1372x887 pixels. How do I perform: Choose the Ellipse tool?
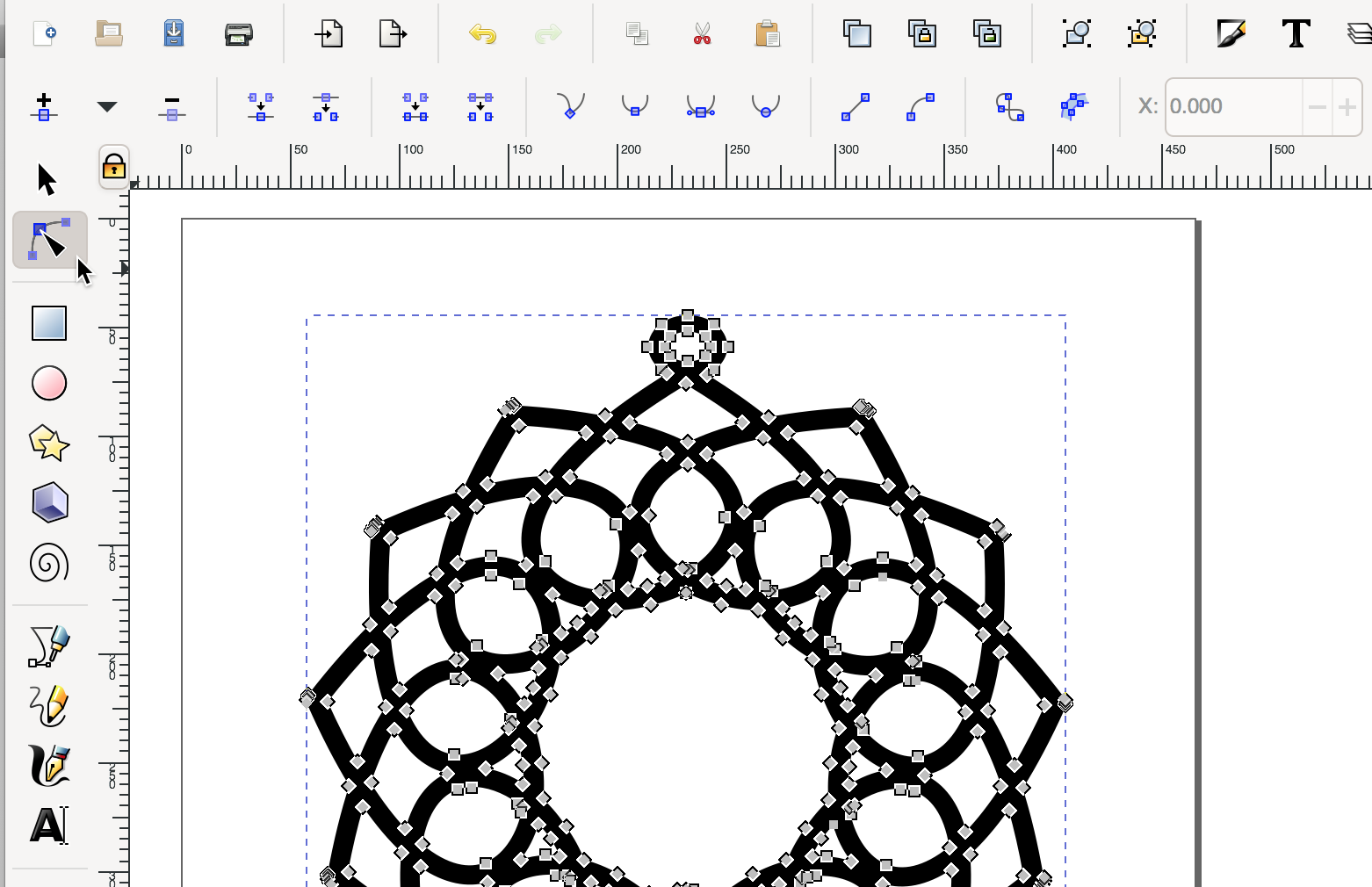49,383
